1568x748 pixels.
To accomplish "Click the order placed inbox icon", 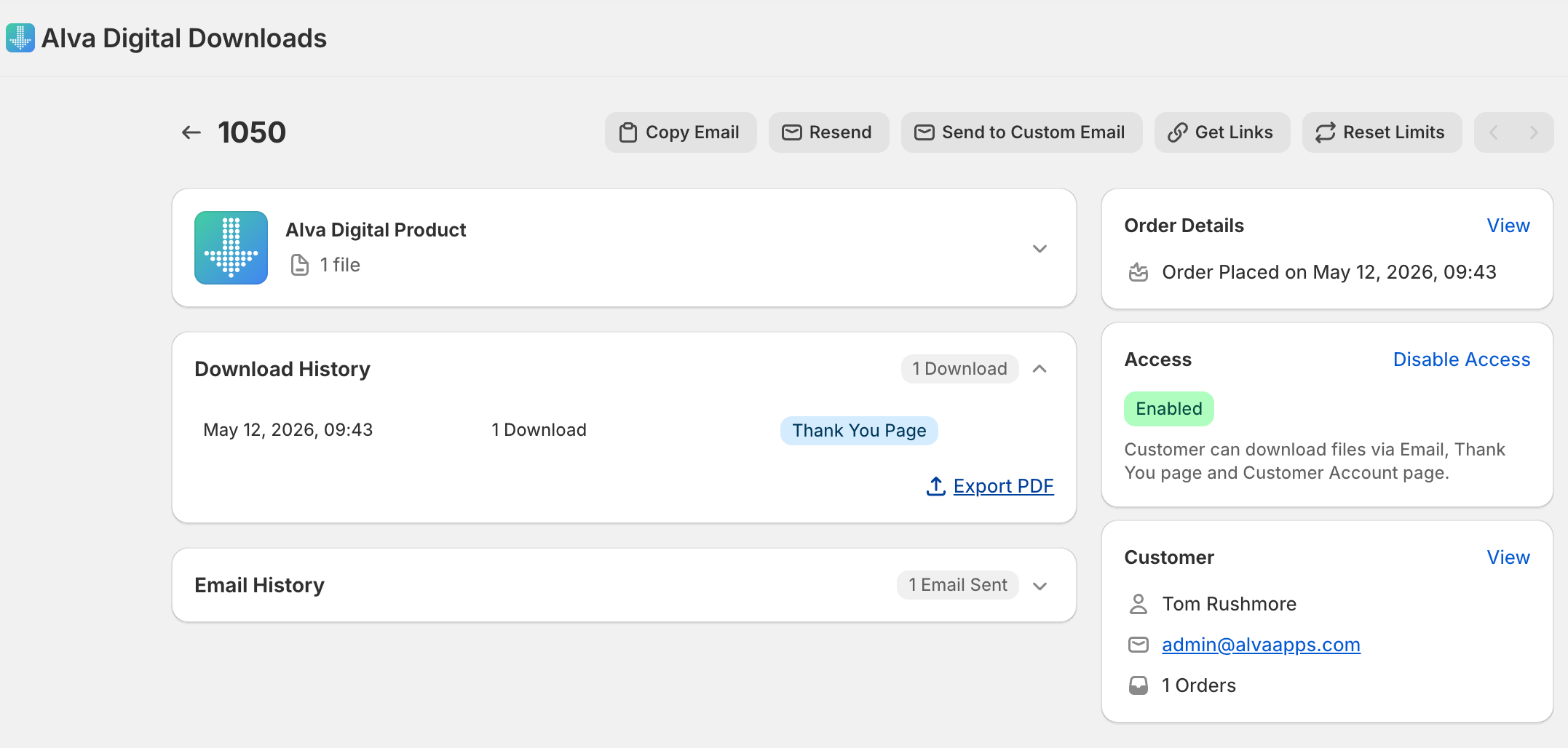I will (1139, 272).
